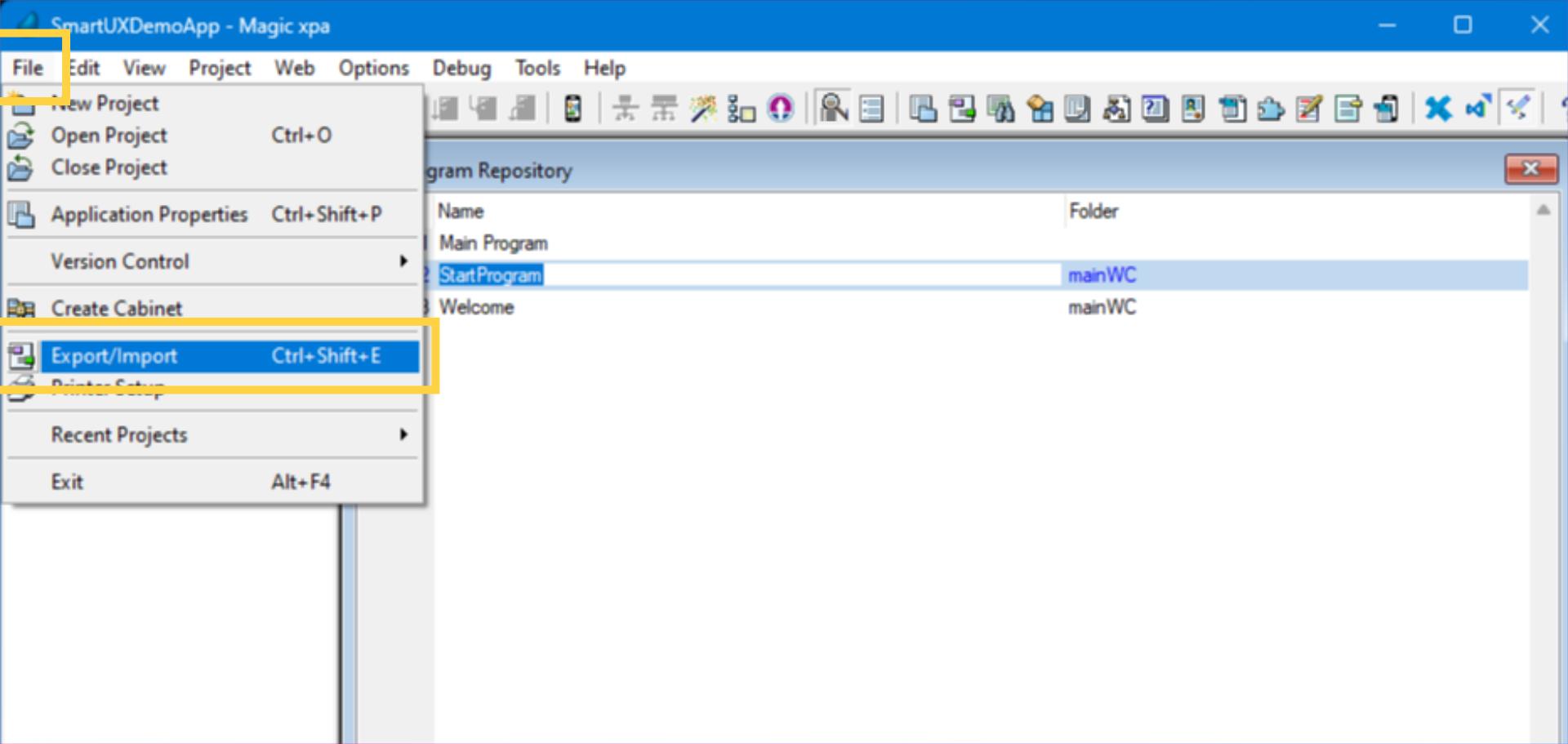Expand the Version Control submenu

click(x=212, y=261)
